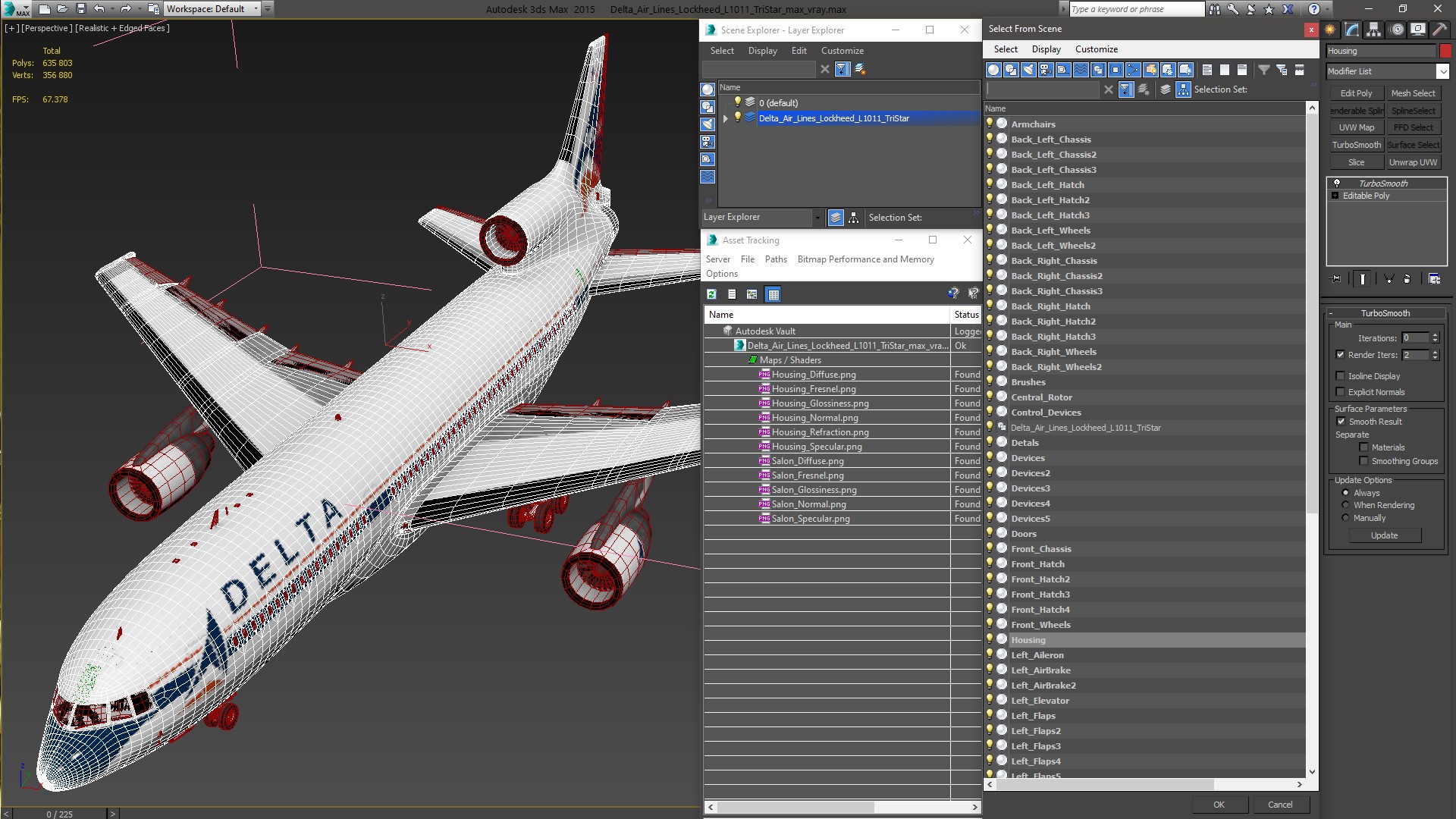The image size is (1456, 819).
Task: Click add new layer icon in Scene Explorer
Action: pos(860,69)
